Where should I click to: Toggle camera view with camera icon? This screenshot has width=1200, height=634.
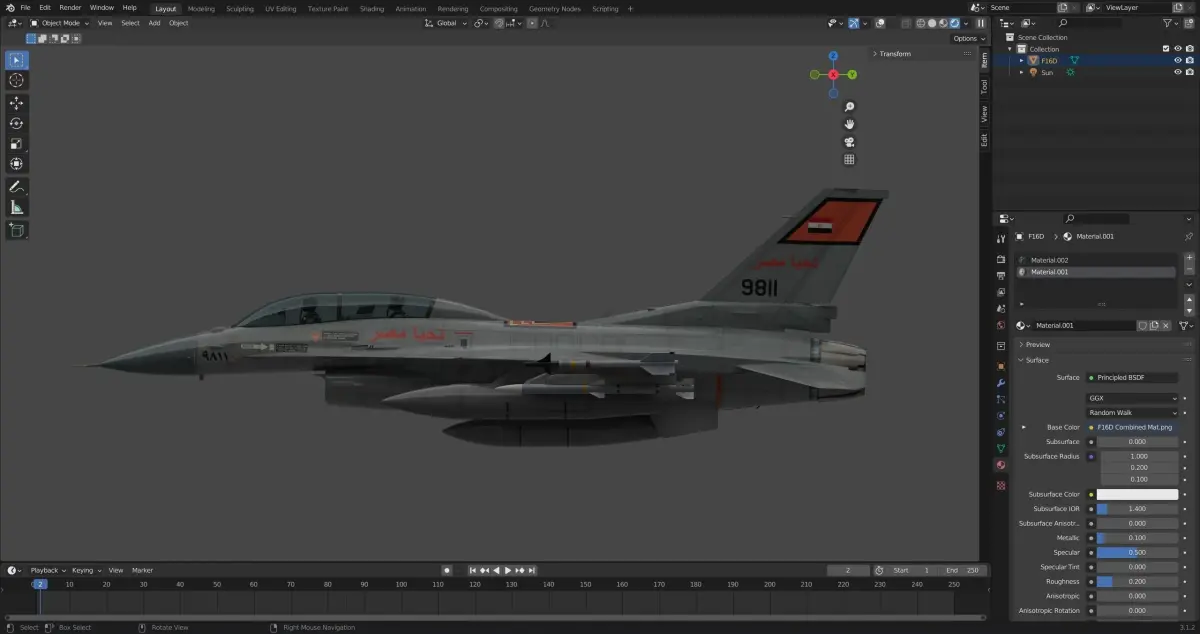849,142
